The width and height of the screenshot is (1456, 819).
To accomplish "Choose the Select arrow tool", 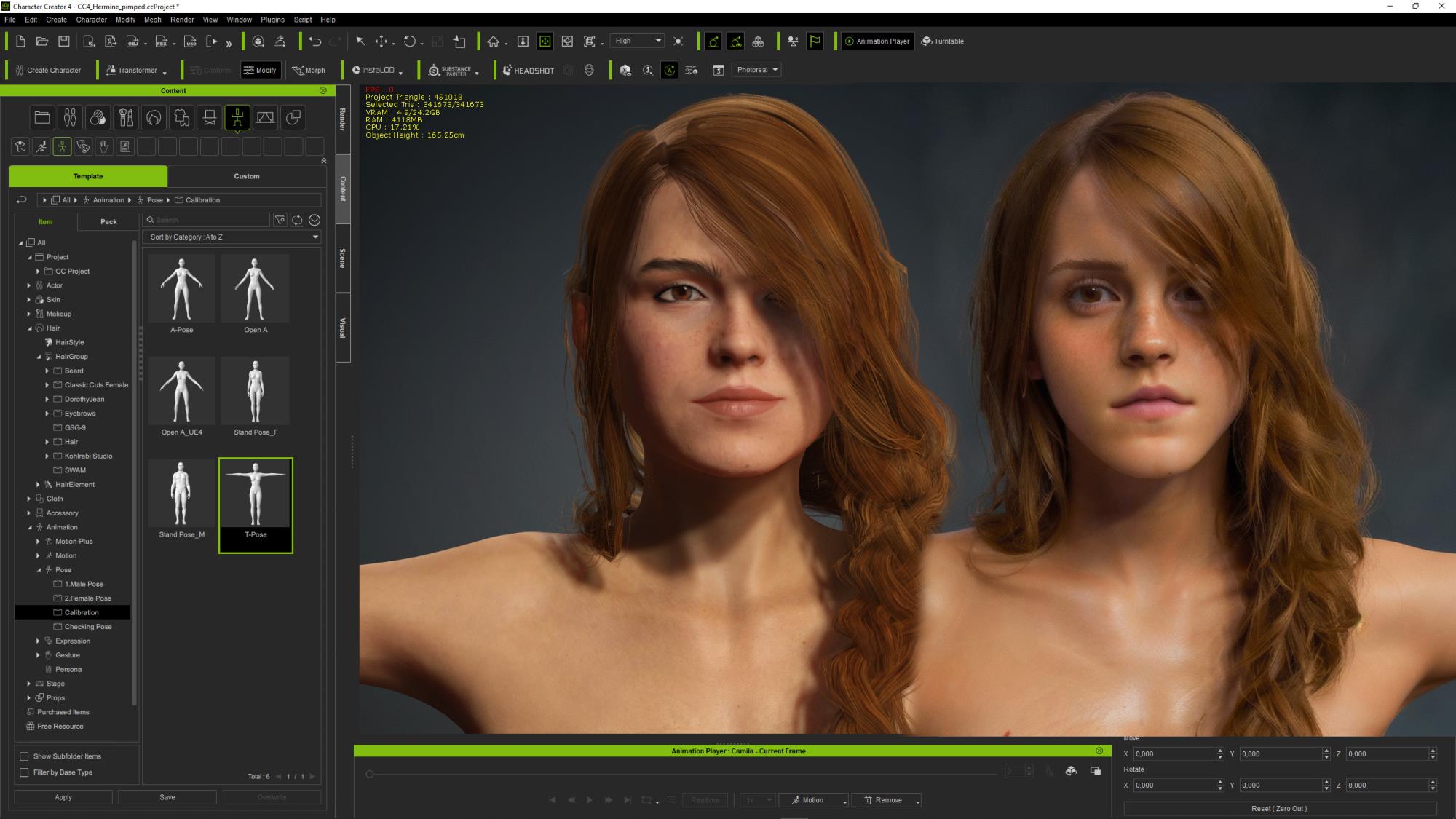I will click(360, 41).
